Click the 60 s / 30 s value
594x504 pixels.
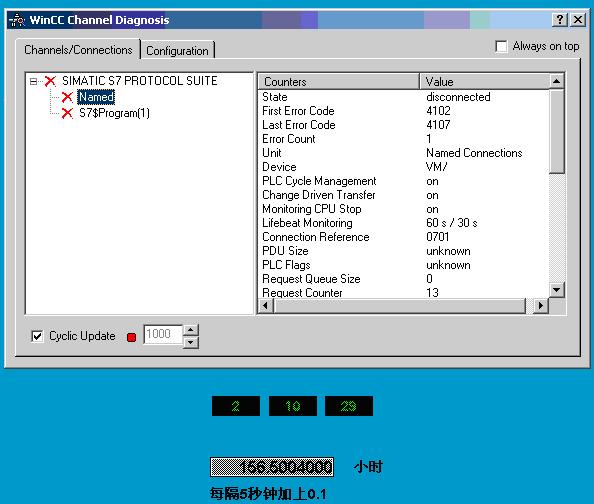[x=452, y=223]
